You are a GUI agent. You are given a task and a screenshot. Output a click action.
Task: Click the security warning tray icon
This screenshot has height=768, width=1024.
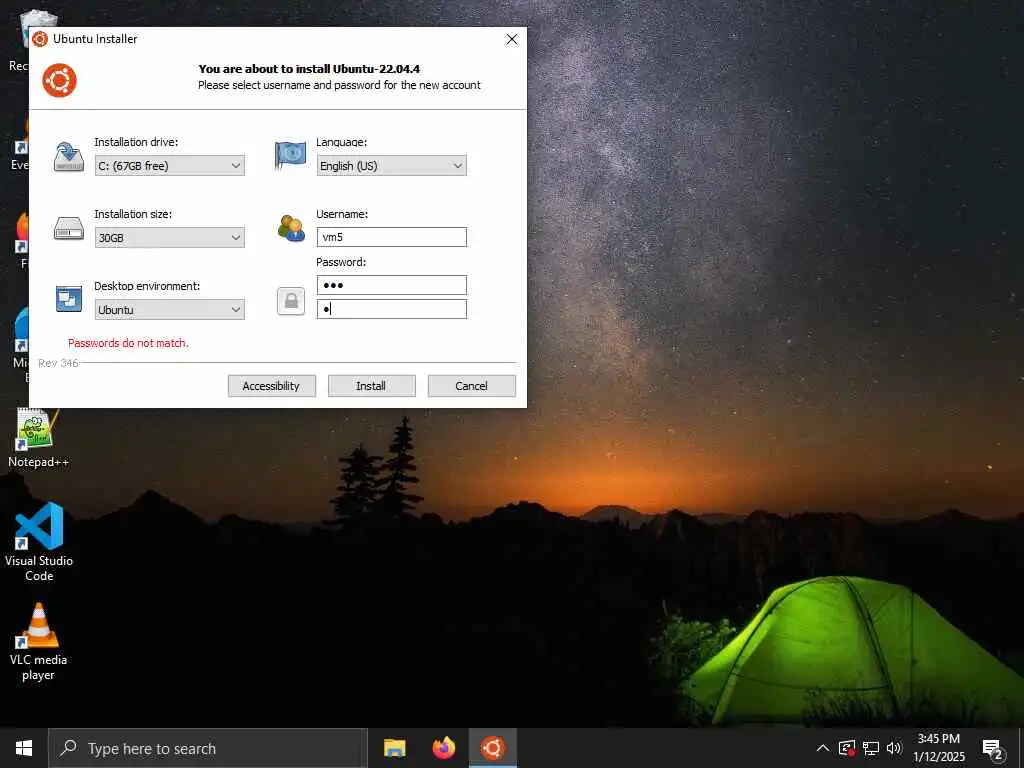point(847,748)
